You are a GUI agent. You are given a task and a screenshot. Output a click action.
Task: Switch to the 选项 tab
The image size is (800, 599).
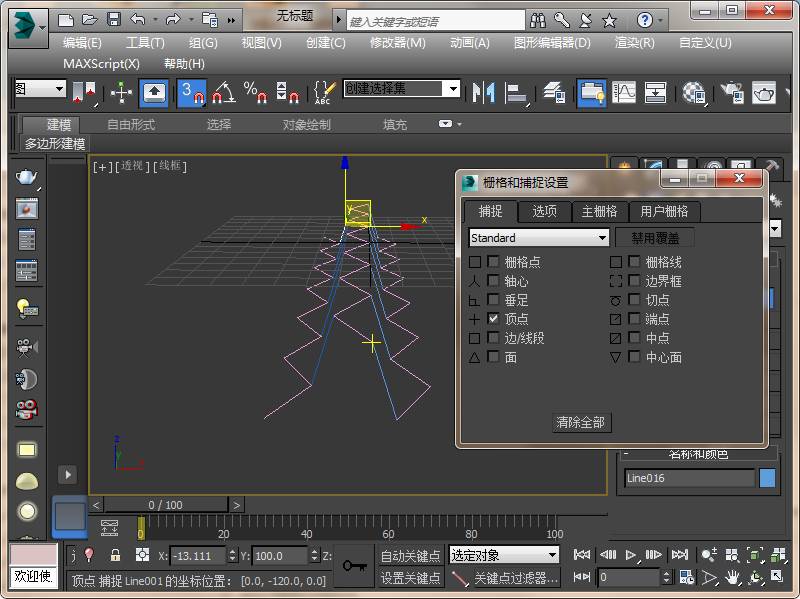[x=544, y=211]
